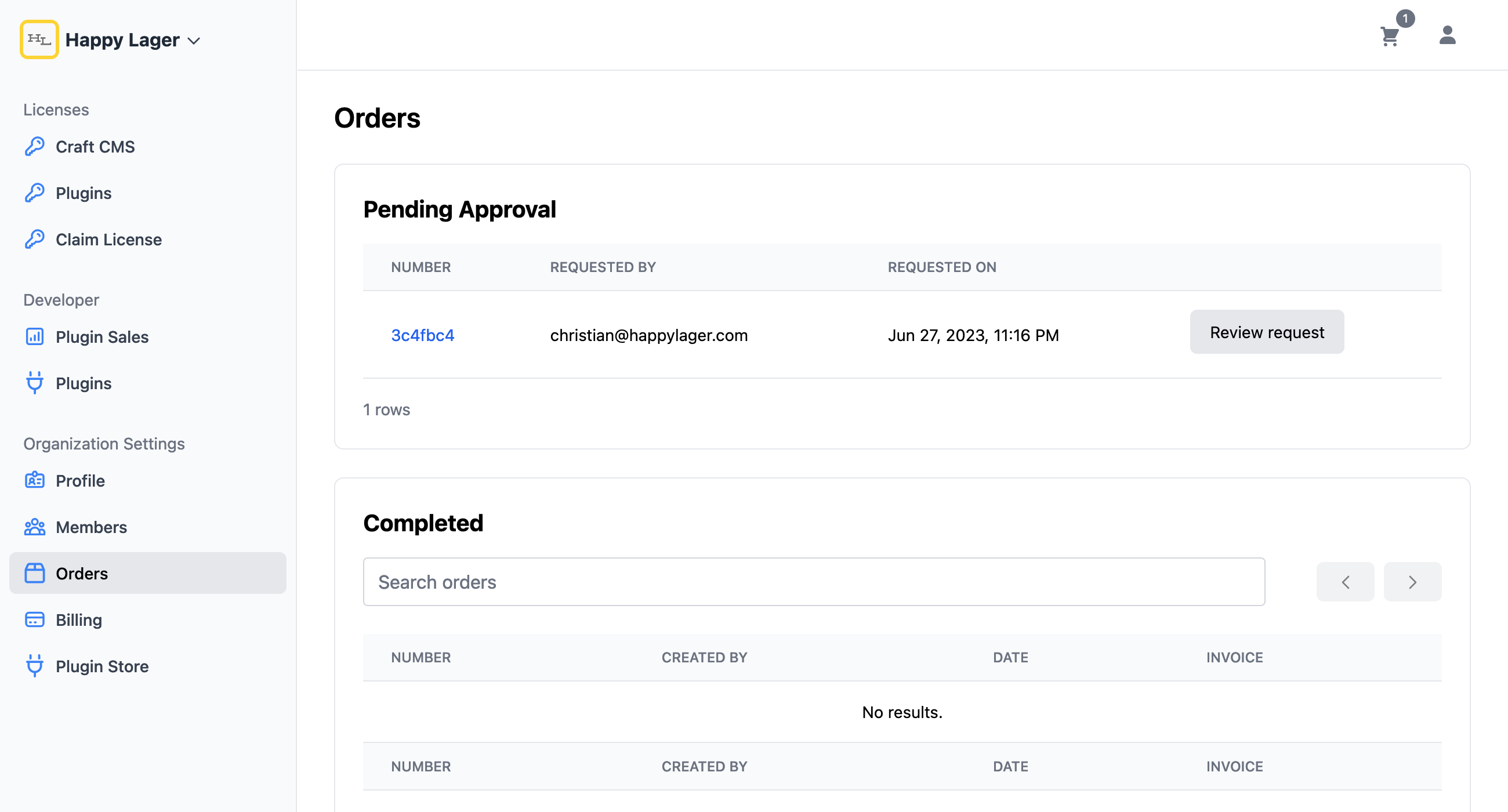Click the Review request button
This screenshot has width=1508, height=812.
[1267, 332]
